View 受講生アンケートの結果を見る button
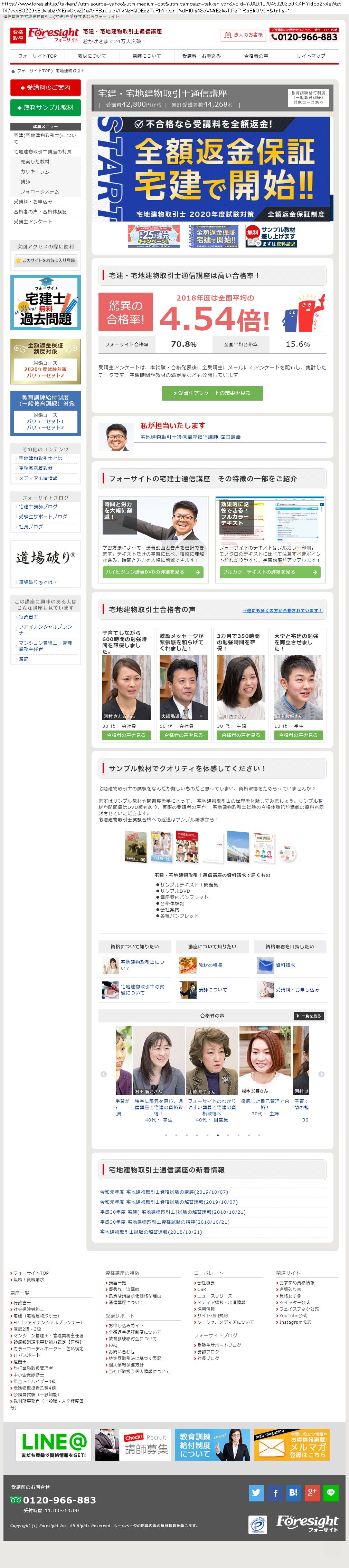349x1568 pixels. coord(212,393)
